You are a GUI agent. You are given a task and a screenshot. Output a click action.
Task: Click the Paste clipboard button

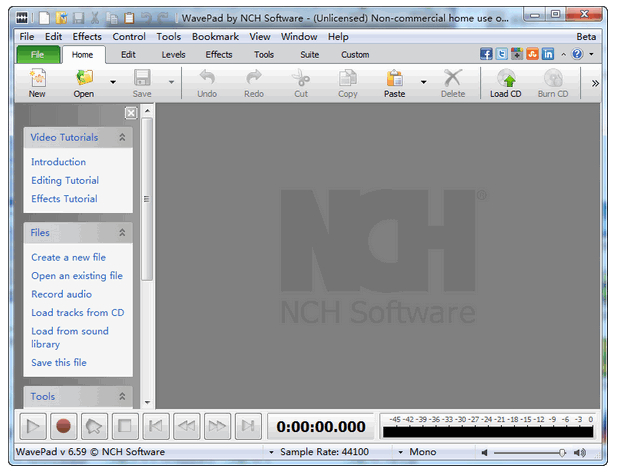[x=395, y=83]
